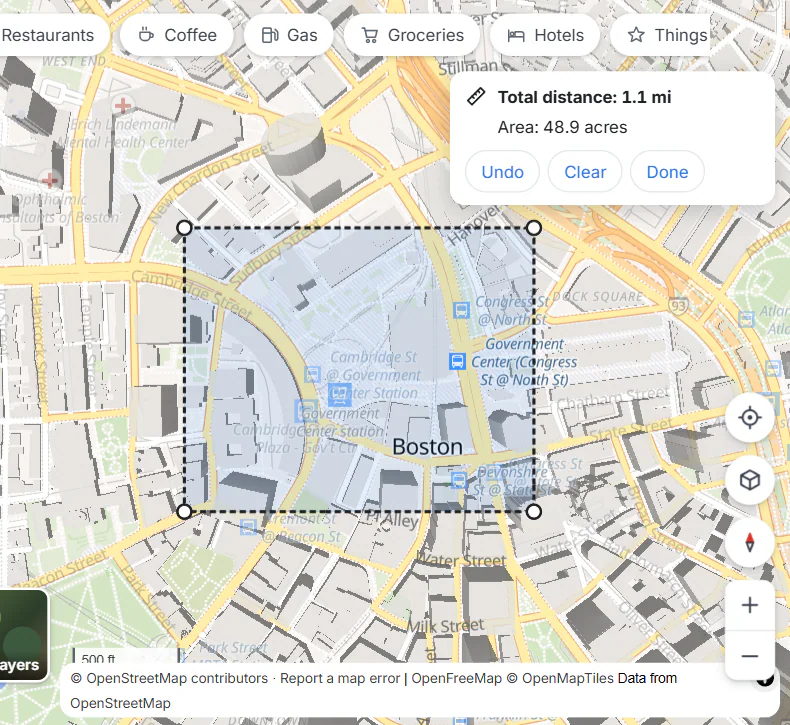Click the Area: 48.9 acres text
This screenshot has width=790, height=725.
[x=562, y=127]
